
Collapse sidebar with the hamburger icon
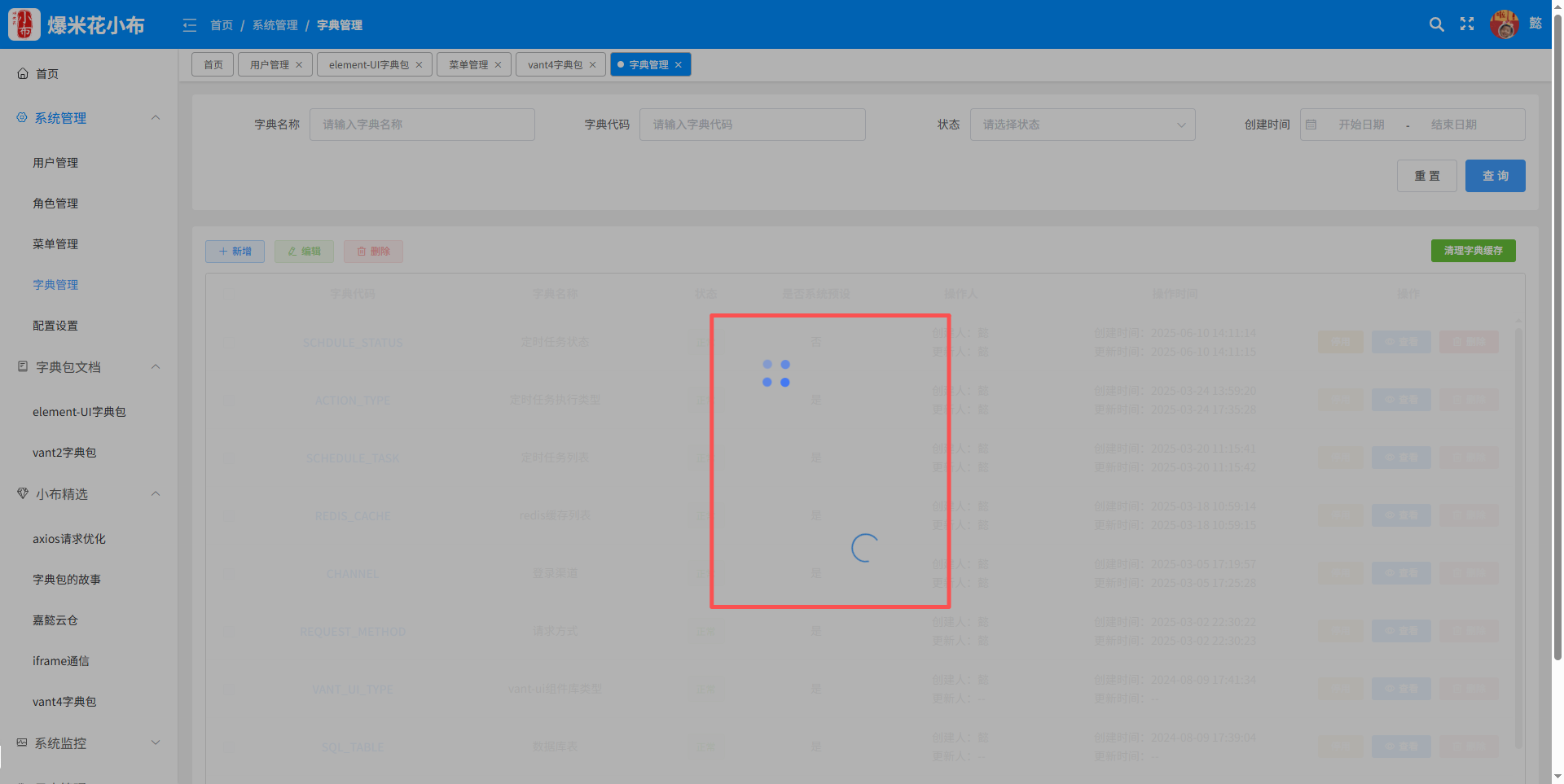click(190, 25)
